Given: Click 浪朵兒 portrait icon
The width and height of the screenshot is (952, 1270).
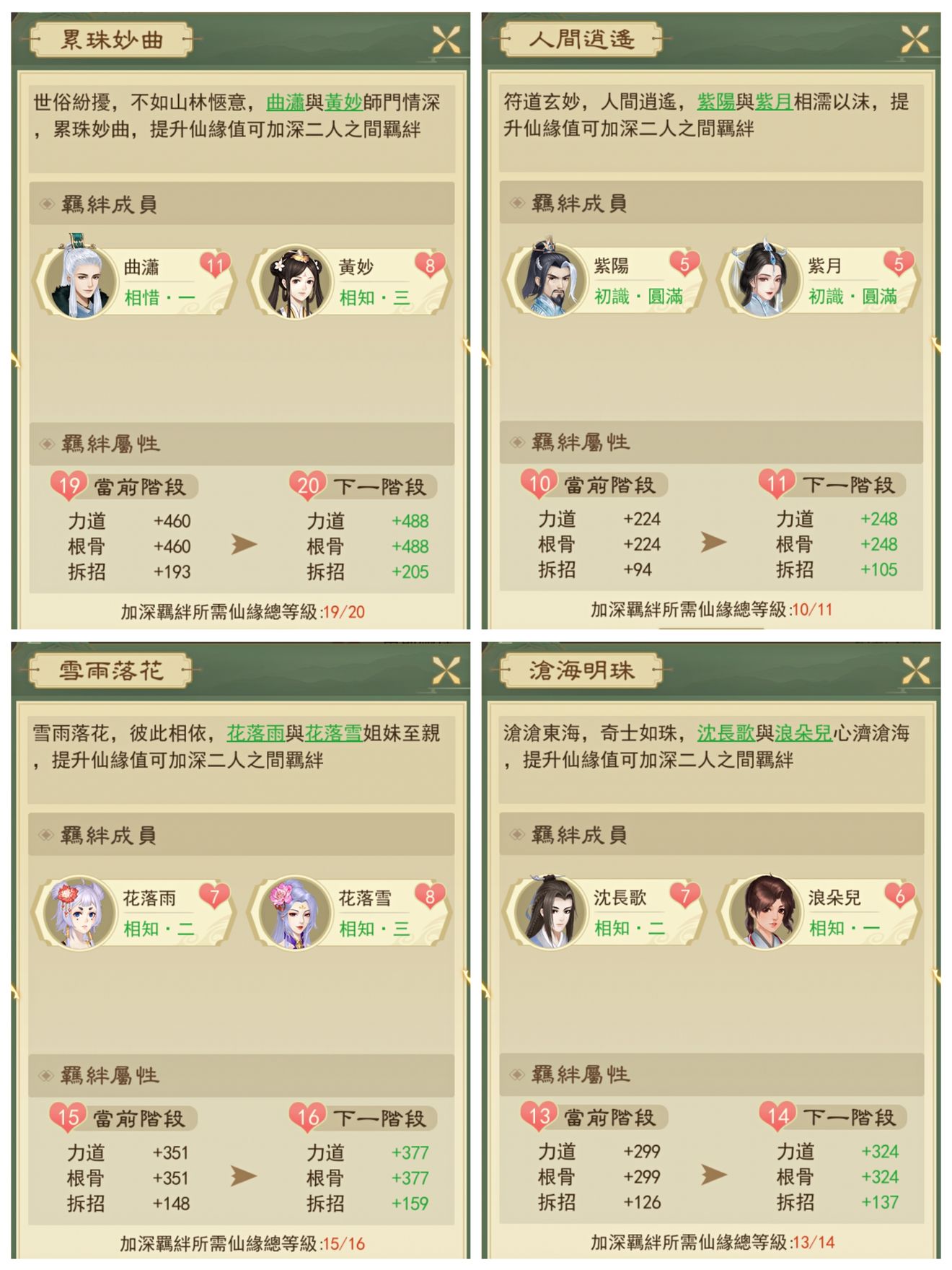Looking at the screenshot, I should point(763,911).
